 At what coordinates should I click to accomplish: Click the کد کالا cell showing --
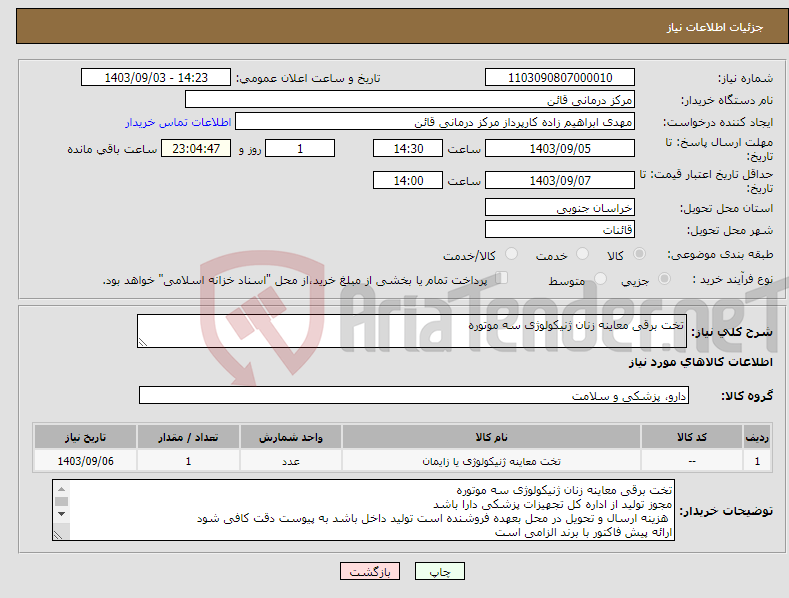coord(691,461)
